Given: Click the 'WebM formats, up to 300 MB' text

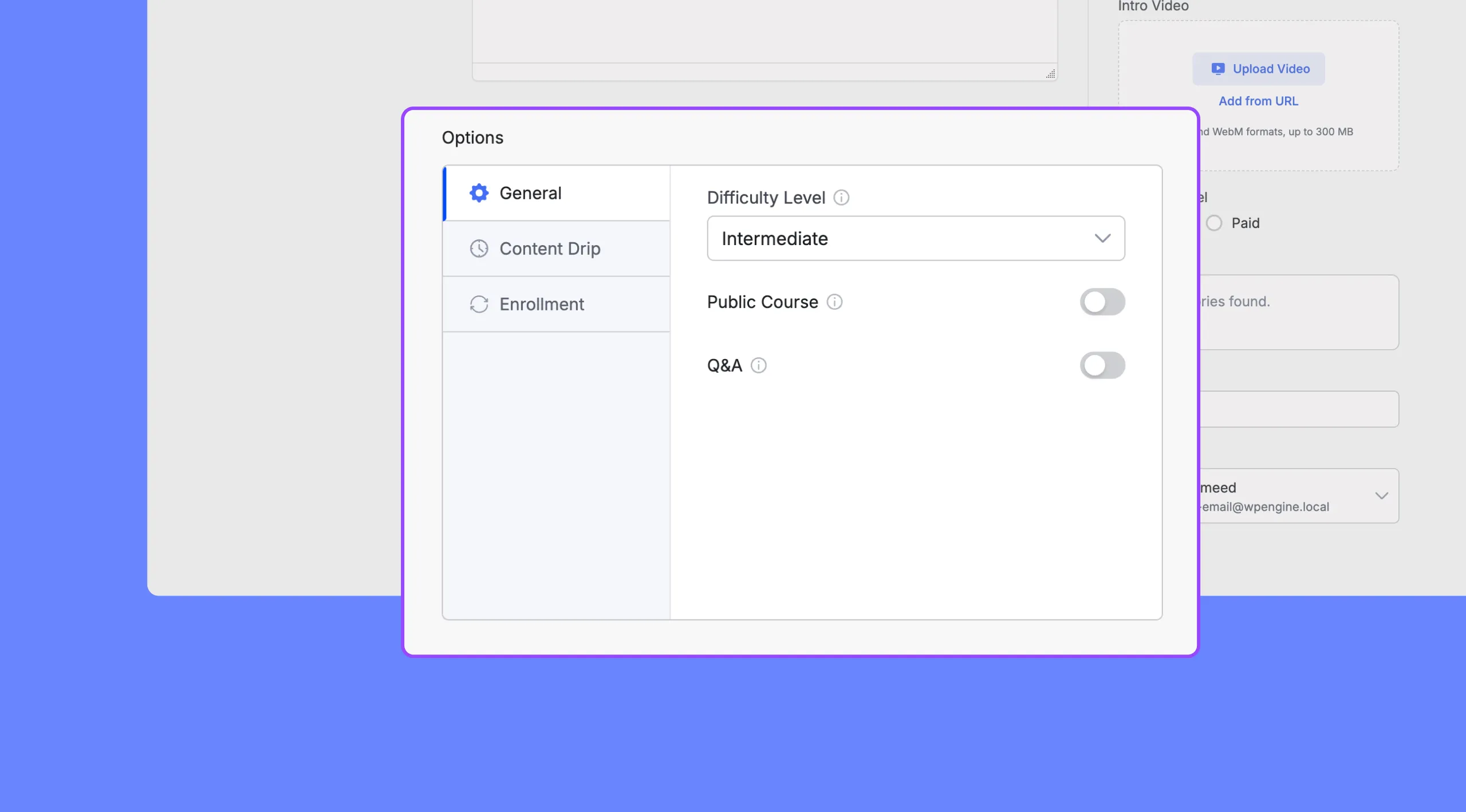Looking at the screenshot, I should pyautogui.click(x=1283, y=132).
